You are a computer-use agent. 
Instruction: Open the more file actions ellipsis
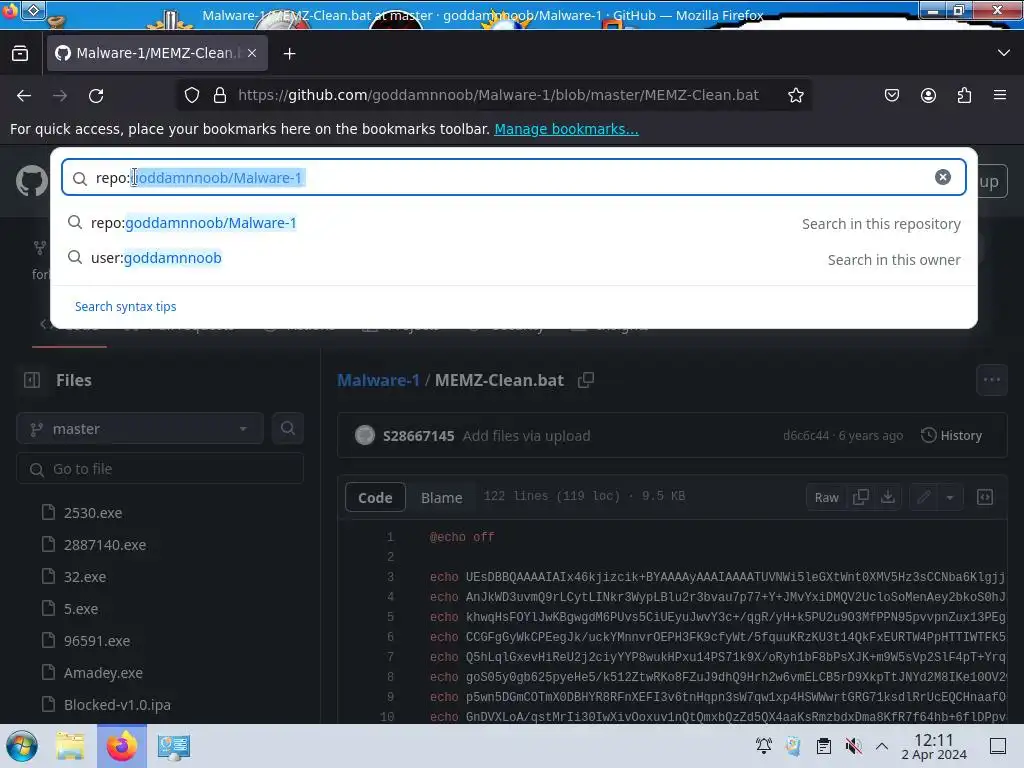pyautogui.click(x=991, y=379)
